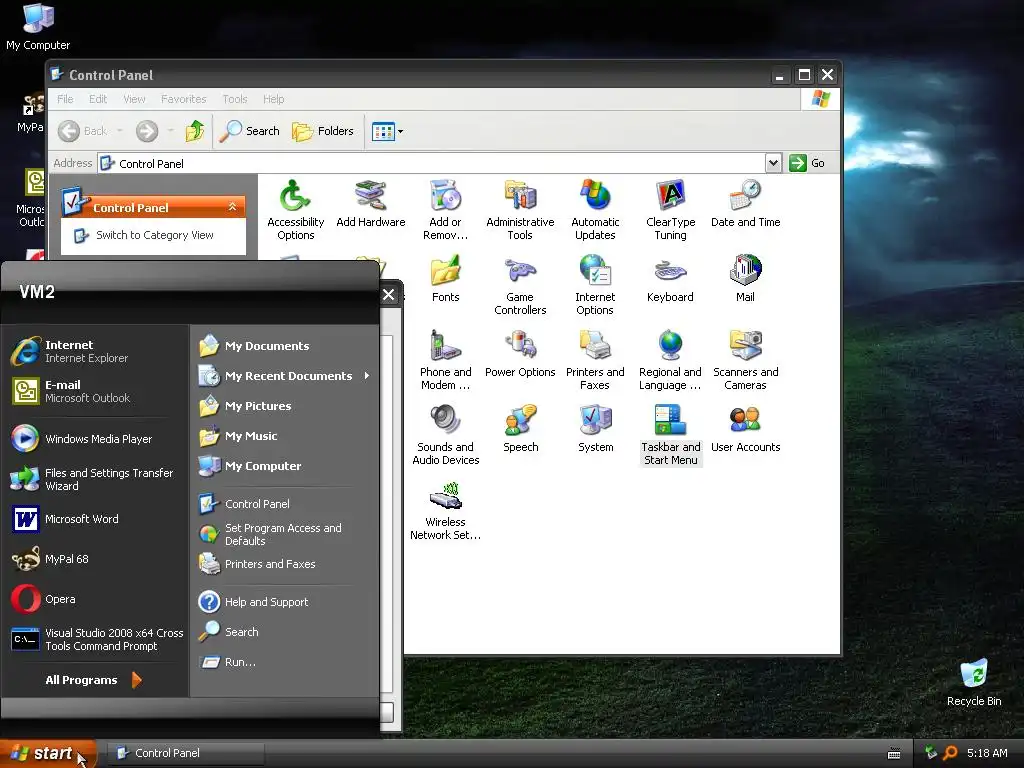This screenshot has height=768, width=1024.
Task: Open My Computer from the Start menu
Action: 285,466
